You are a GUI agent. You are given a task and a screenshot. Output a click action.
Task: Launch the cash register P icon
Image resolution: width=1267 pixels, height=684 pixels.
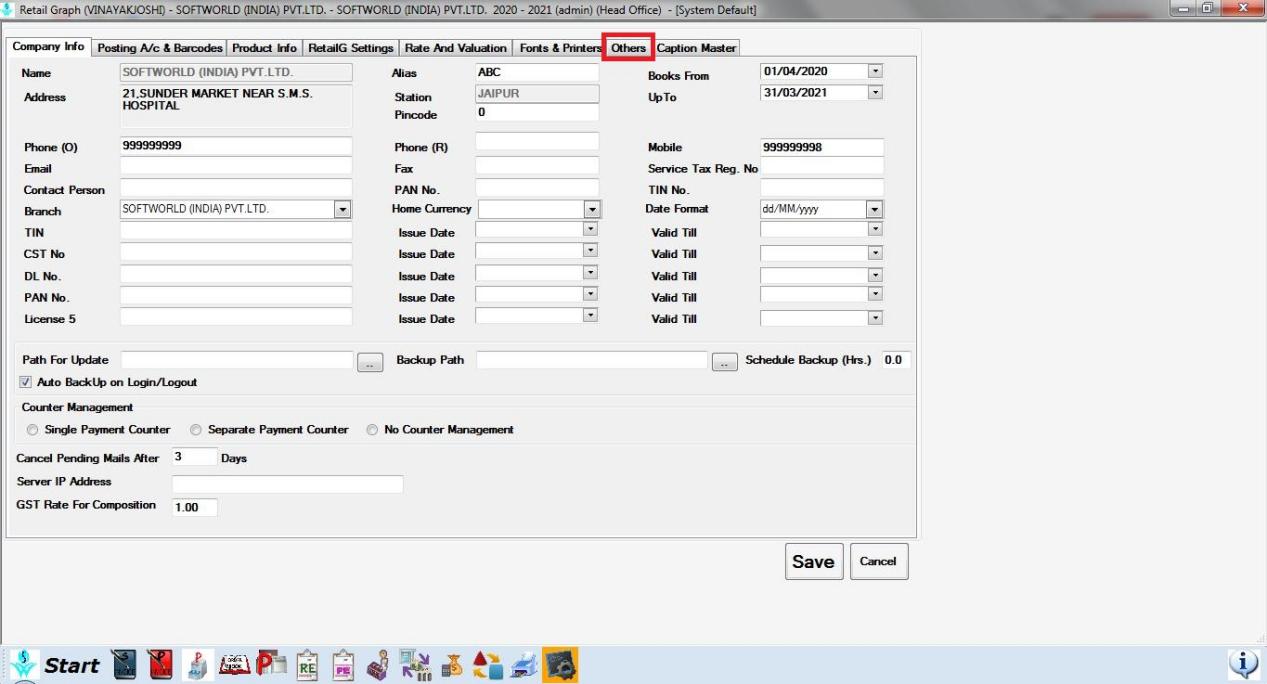(x=197, y=666)
